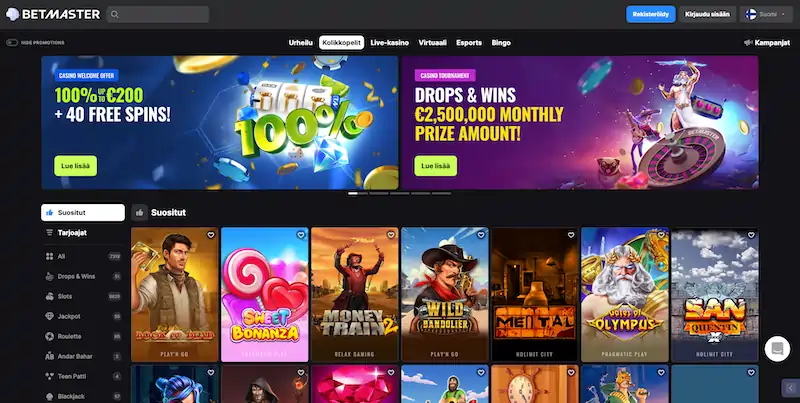Favorite the Money Train 2 heart icon
Image resolution: width=800 pixels, height=403 pixels.
[x=391, y=235]
